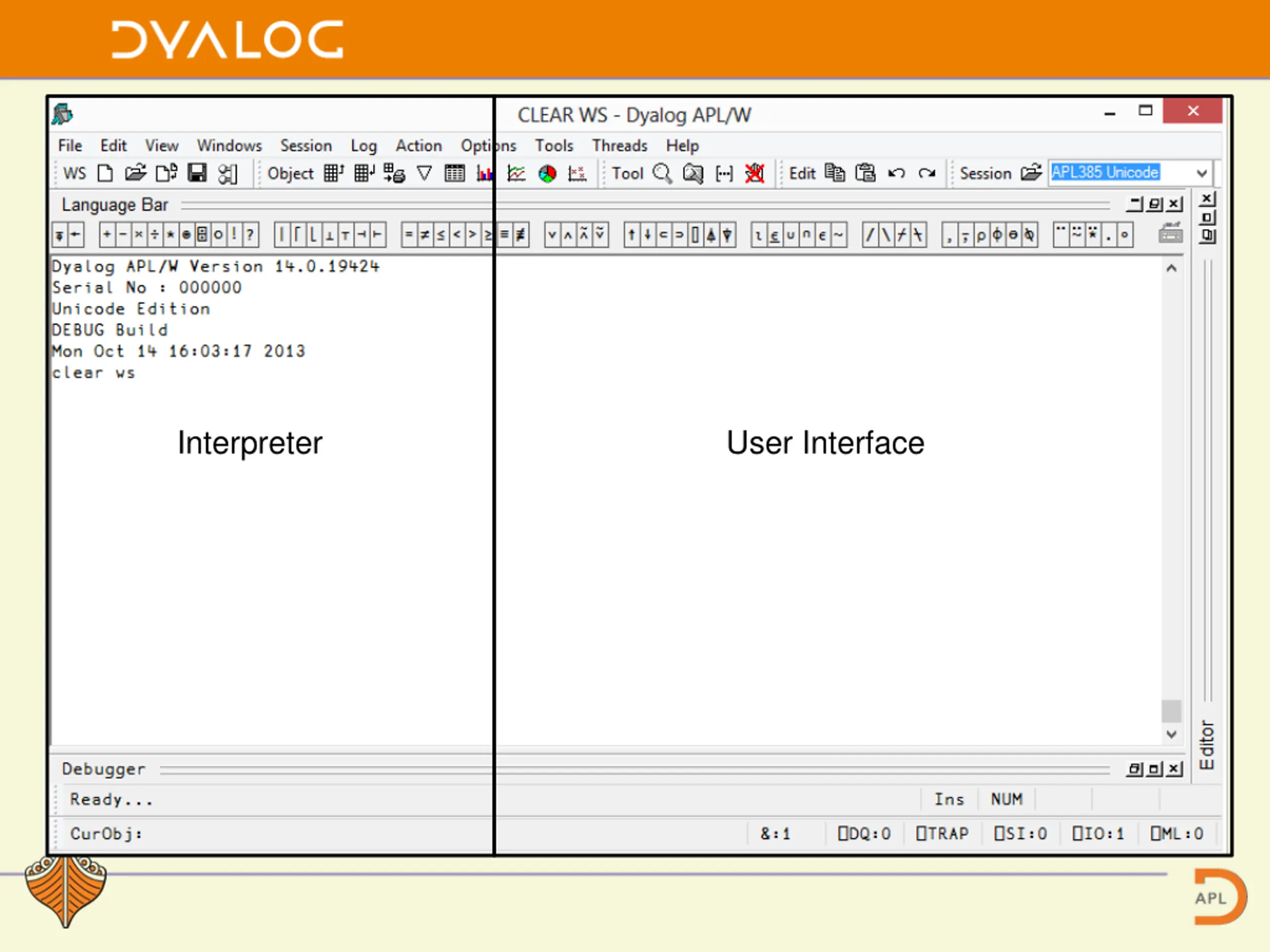Open the View menu
1270x952 pixels.
[161, 146]
